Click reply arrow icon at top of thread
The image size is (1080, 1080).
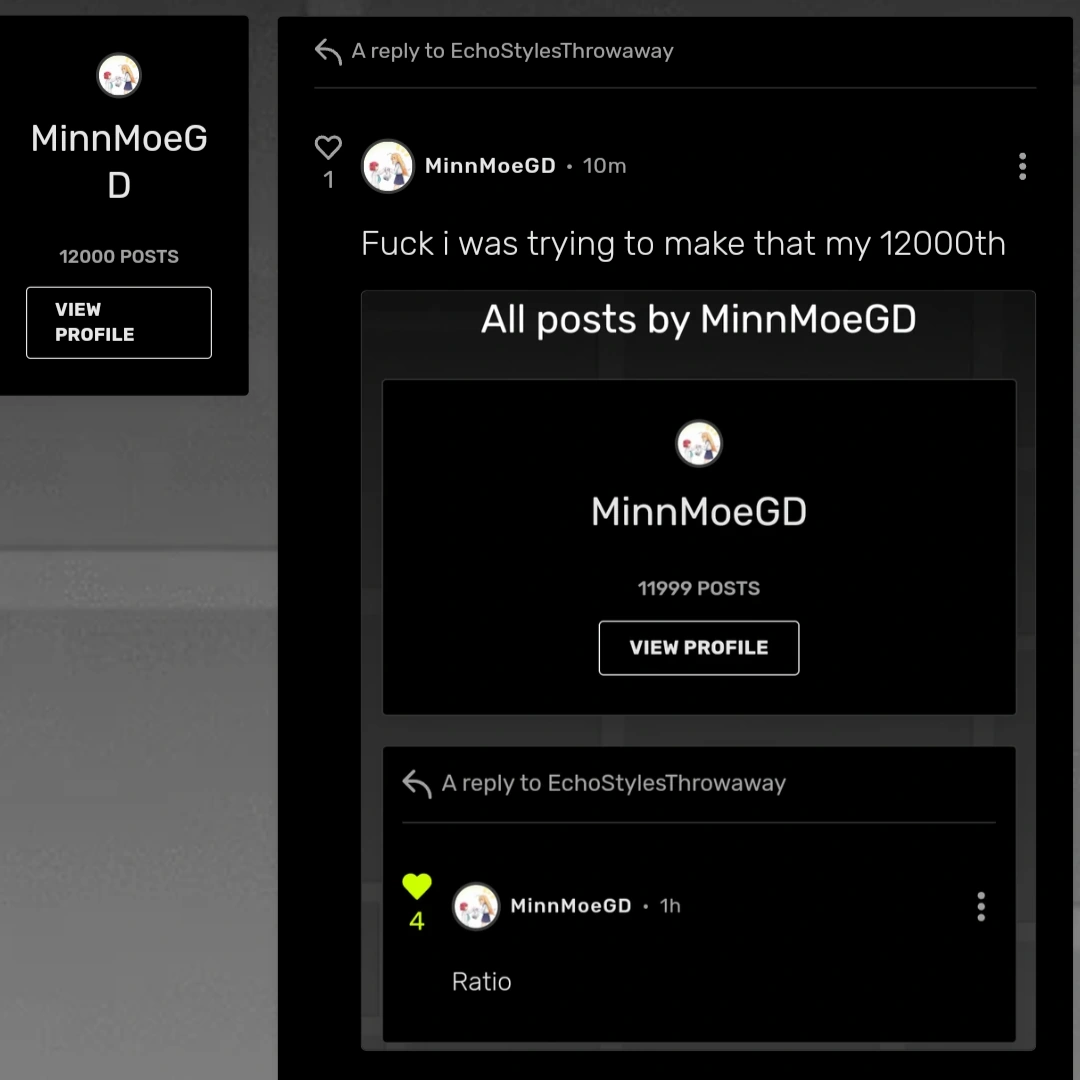pyautogui.click(x=328, y=51)
